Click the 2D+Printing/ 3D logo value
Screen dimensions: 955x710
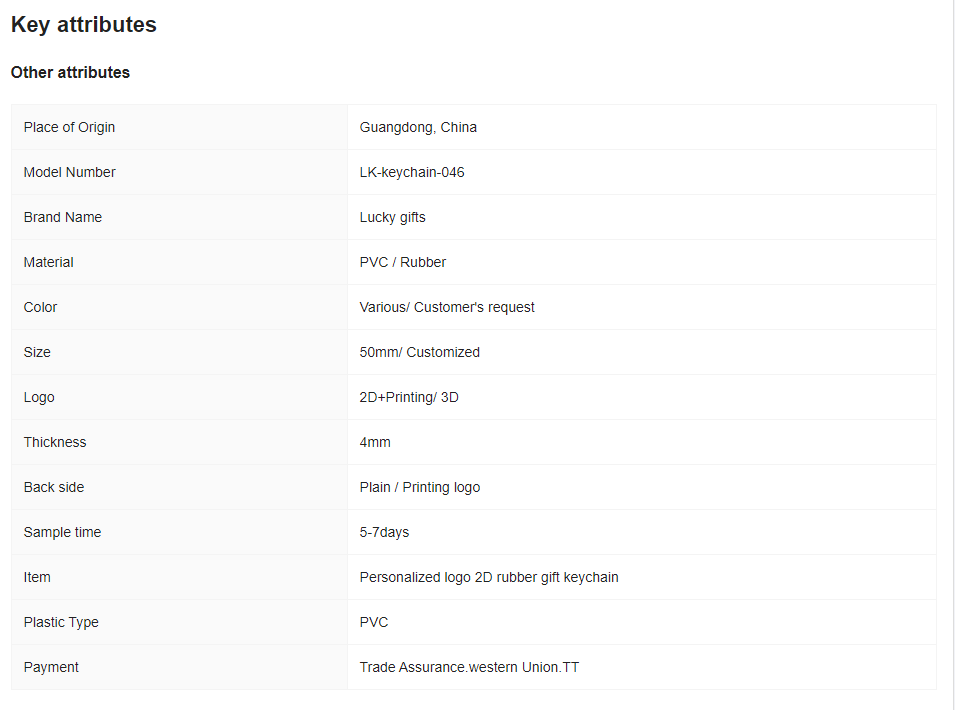(x=409, y=398)
